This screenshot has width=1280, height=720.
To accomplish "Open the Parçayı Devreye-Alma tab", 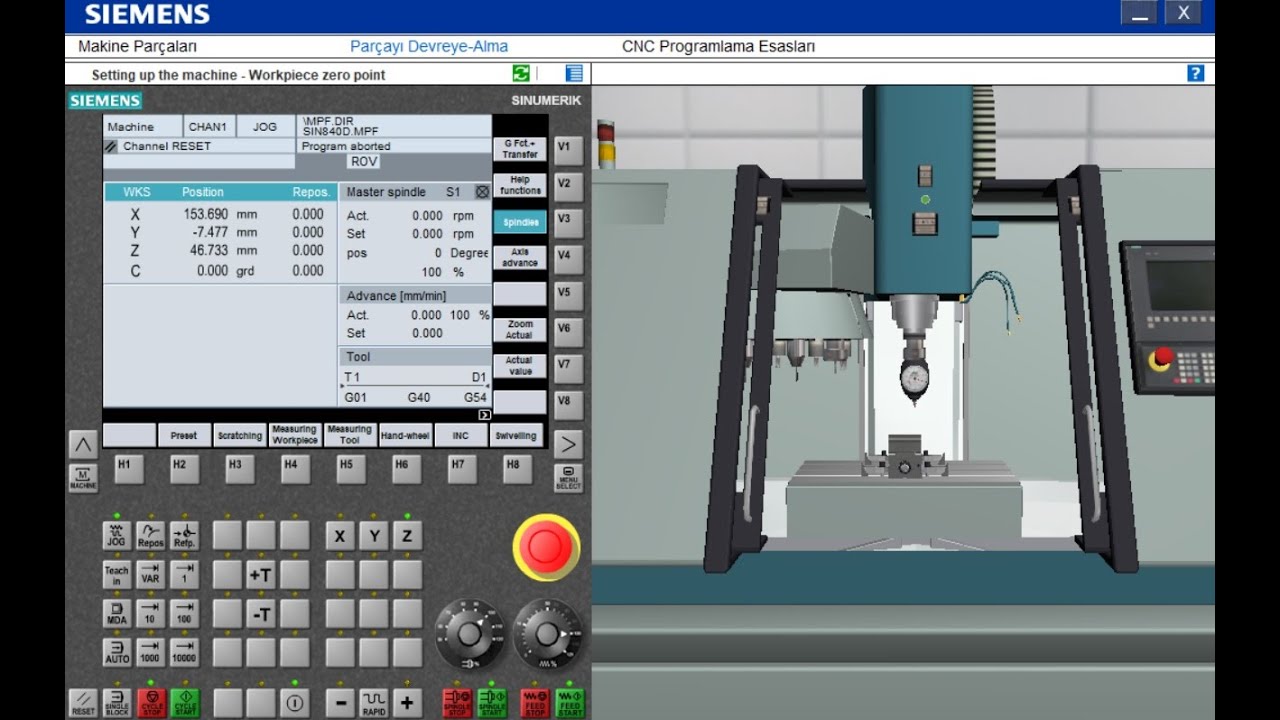I will (429, 47).
